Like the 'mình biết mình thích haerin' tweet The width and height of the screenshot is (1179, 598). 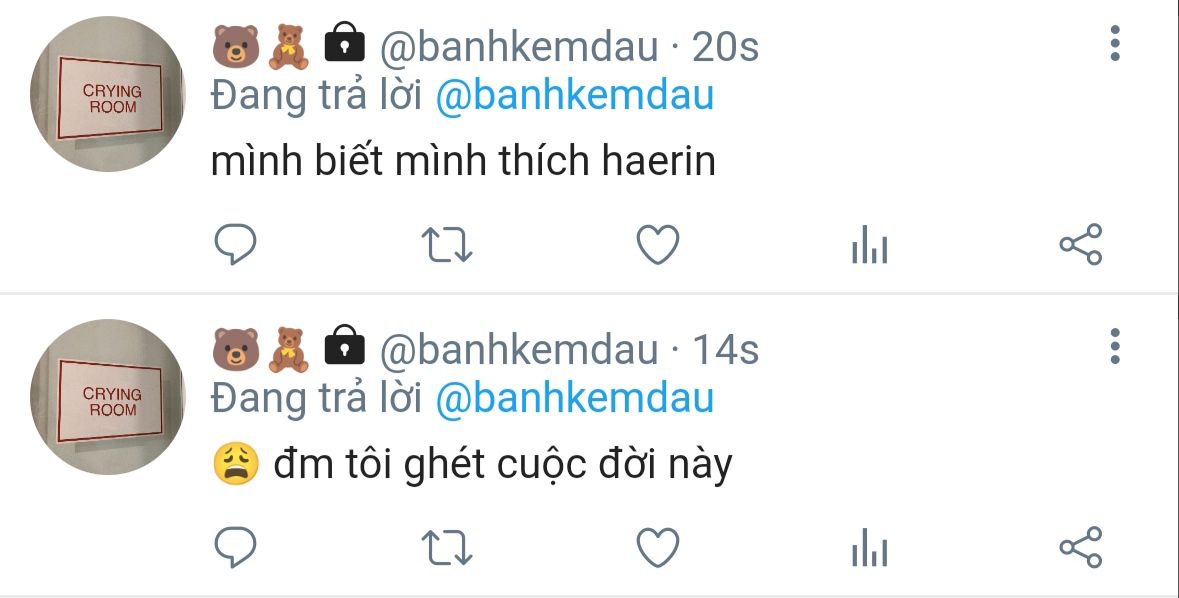click(658, 244)
